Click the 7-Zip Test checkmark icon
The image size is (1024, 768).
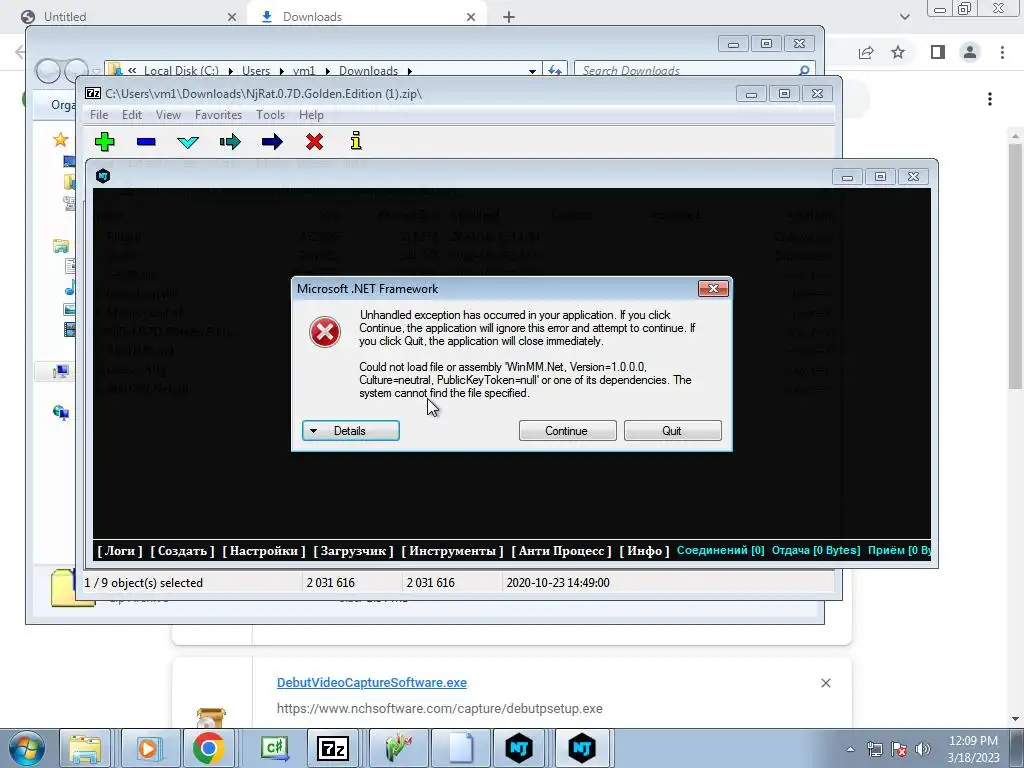point(188,142)
